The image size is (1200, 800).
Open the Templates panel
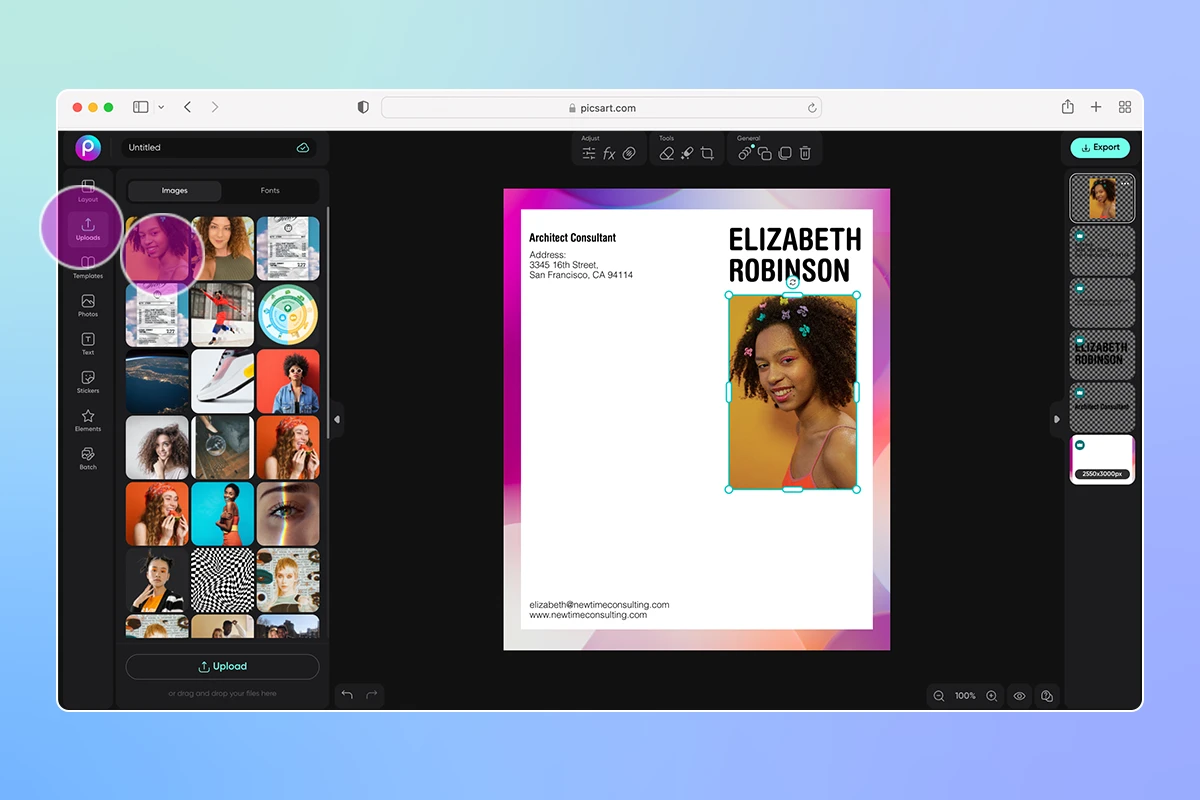pyautogui.click(x=87, y=263)
